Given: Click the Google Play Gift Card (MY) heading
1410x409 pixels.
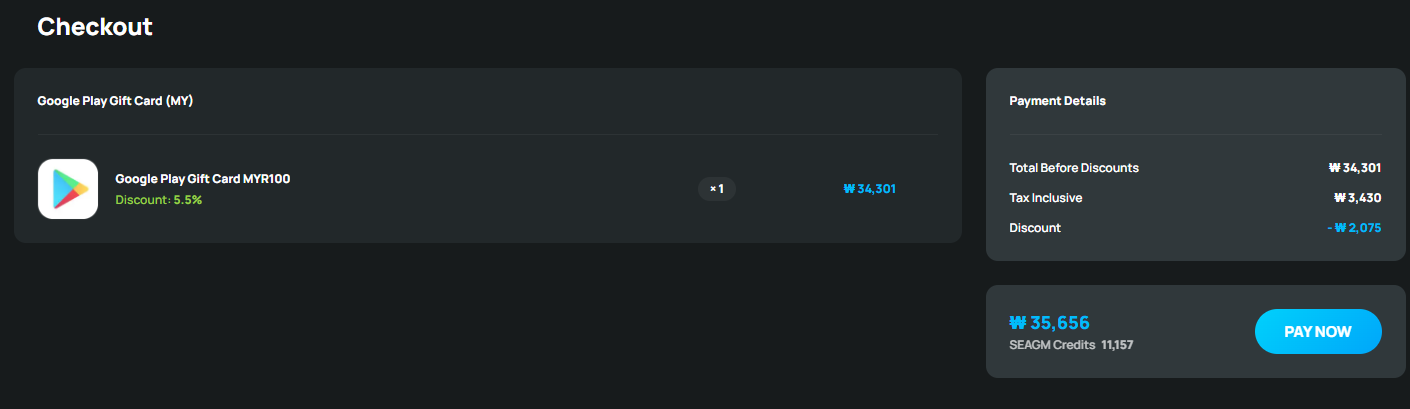Looking at the screenshot, I should point(115,101).
